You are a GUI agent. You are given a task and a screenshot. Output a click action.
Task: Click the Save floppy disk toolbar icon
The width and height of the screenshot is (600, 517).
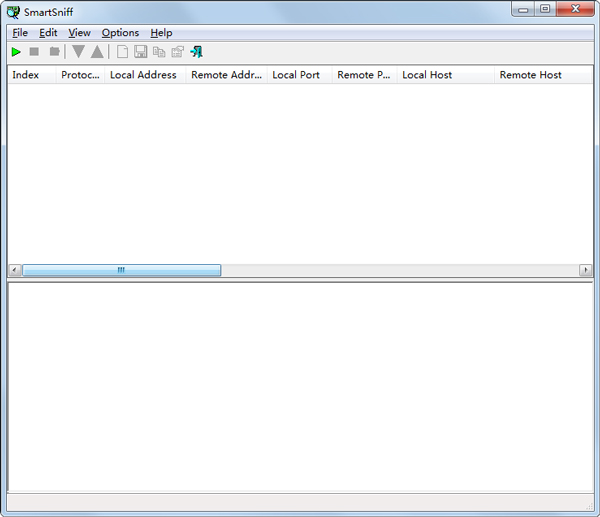[140, 52]
